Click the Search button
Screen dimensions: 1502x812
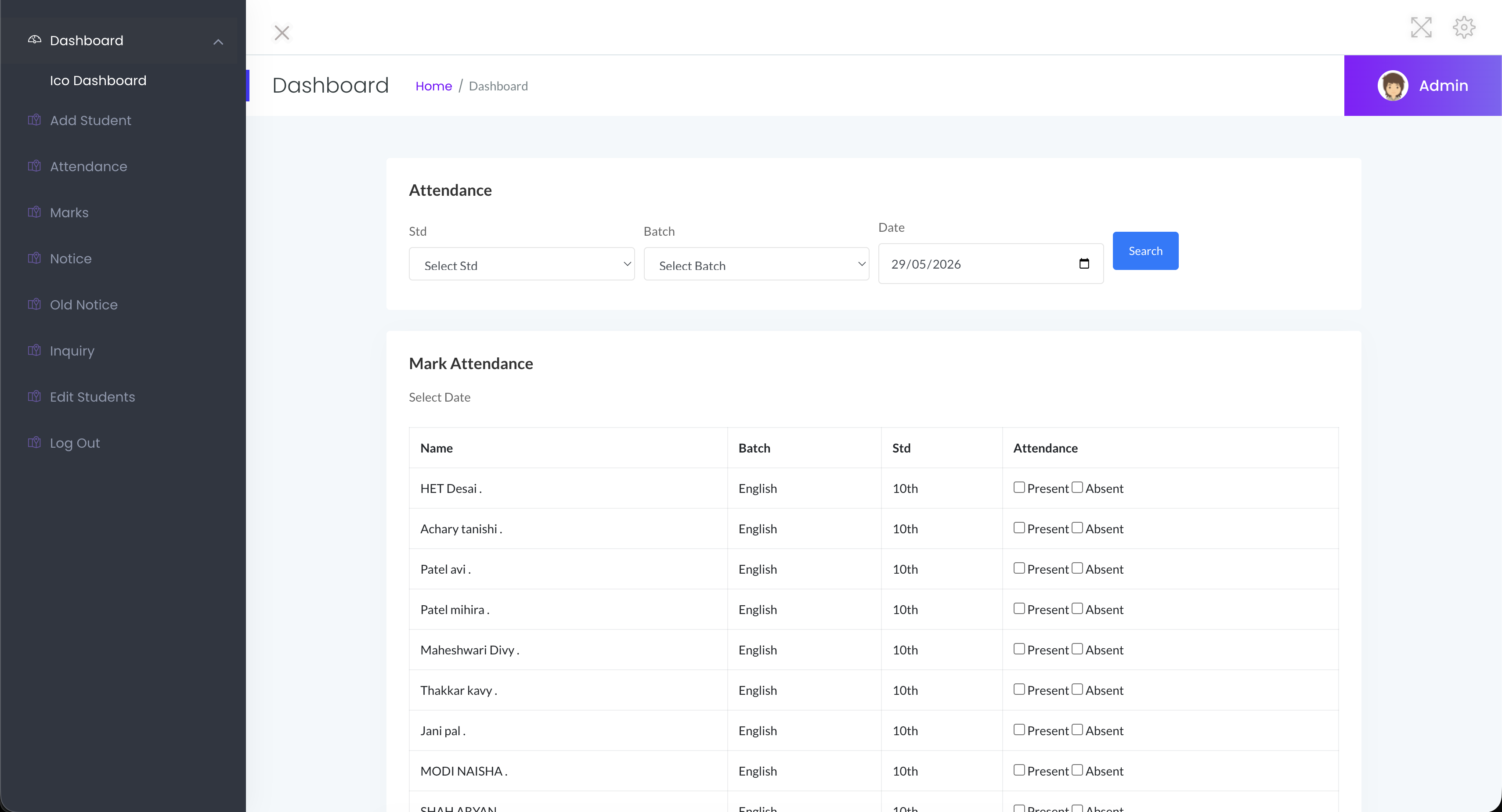(1145, 251)
